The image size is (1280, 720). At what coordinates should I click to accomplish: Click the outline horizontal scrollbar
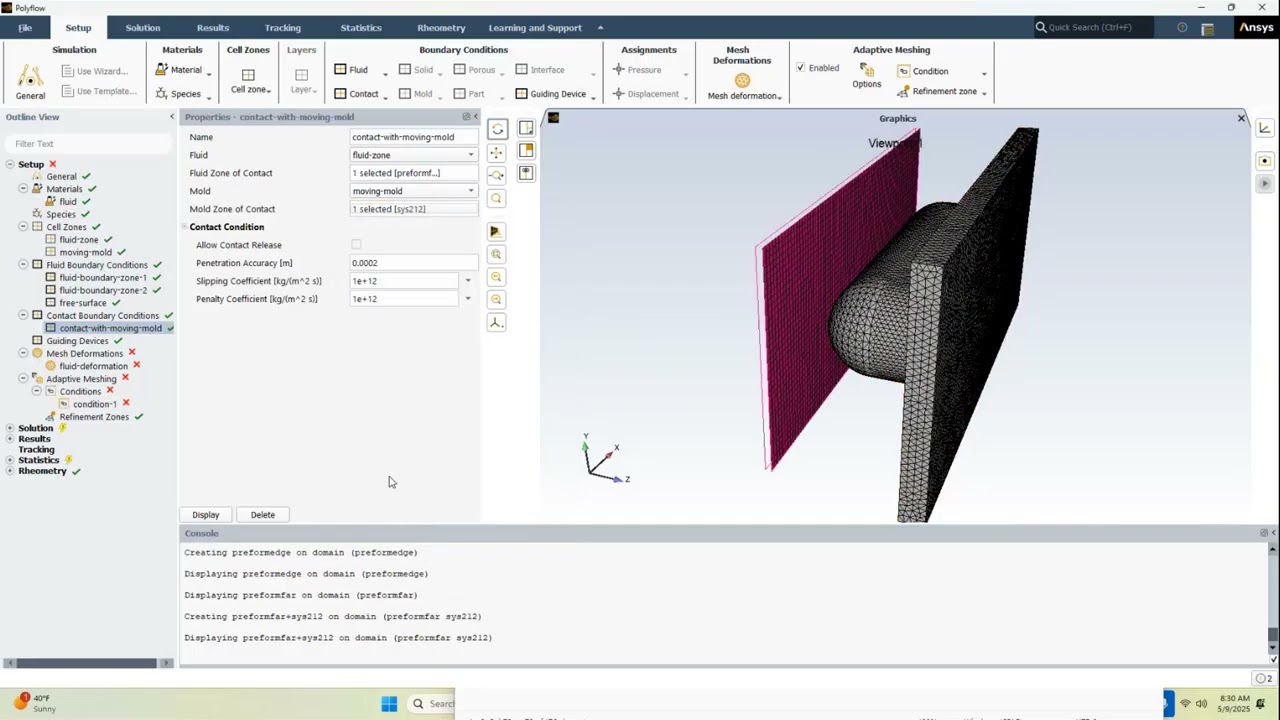pyautogui.click(x=87, y=663)
